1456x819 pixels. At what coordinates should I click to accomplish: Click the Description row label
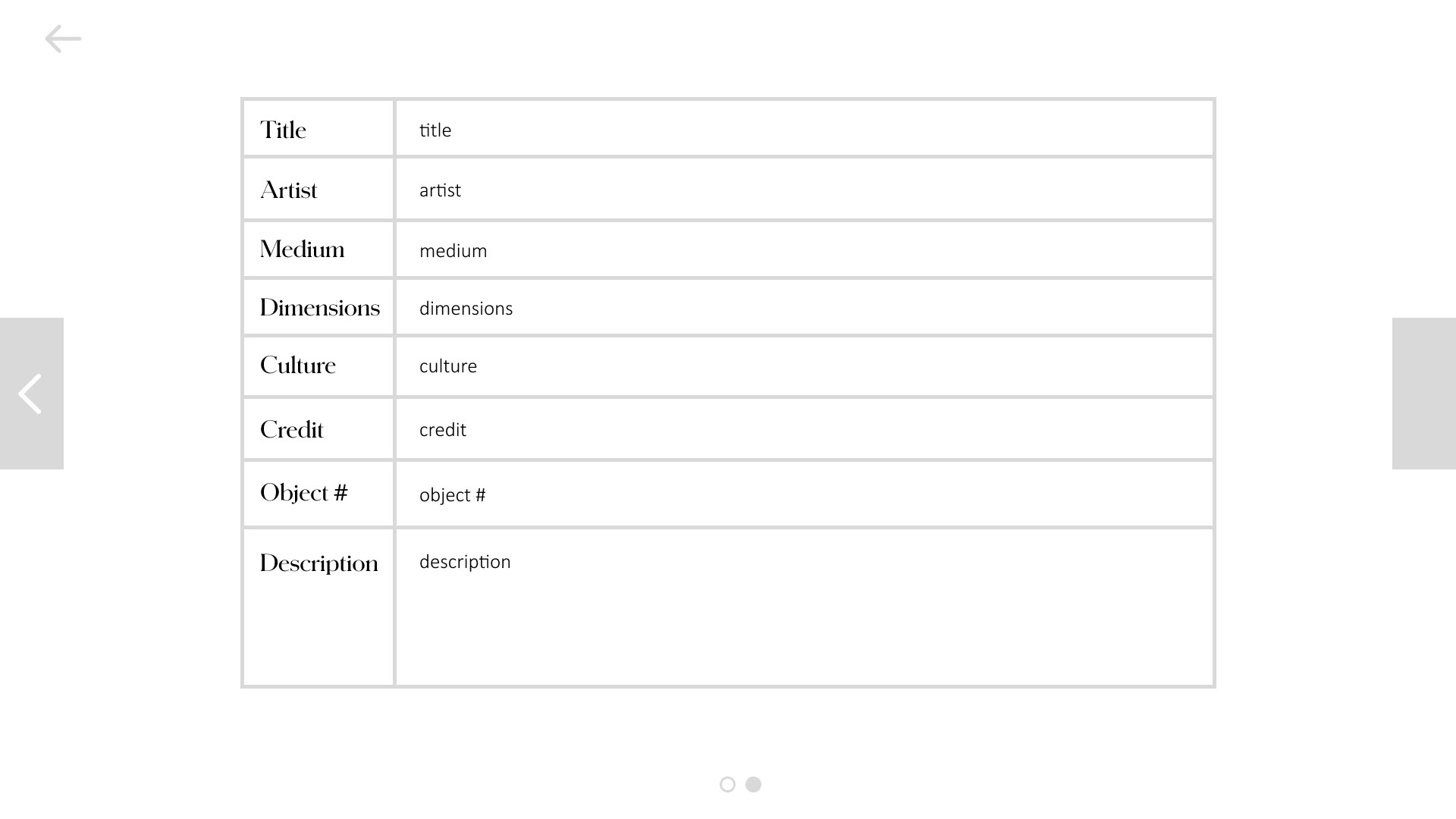click(x=318, y=563)
